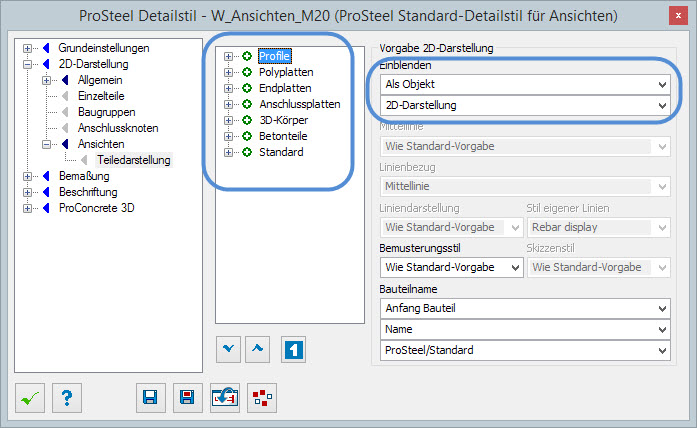The width and height of the screenshot is (697, 428).
Task: Click blue arrow icon beside ProConcrete 3D
Action: tap(46, 208)
